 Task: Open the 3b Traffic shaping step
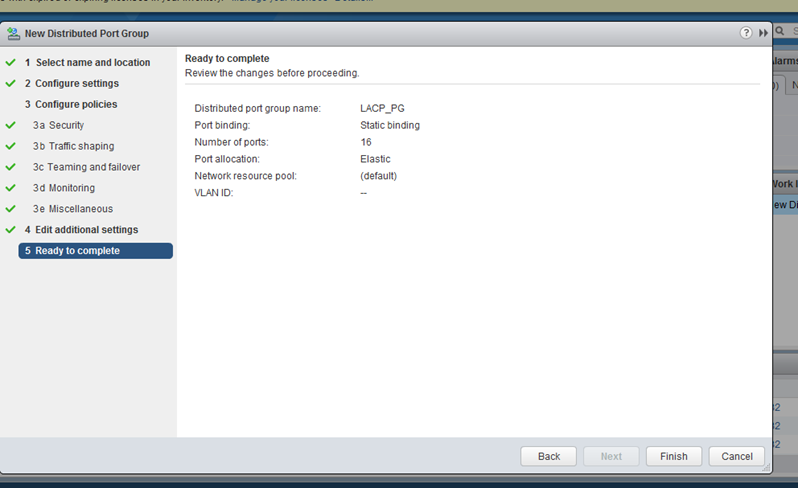[x=74, y=146]
